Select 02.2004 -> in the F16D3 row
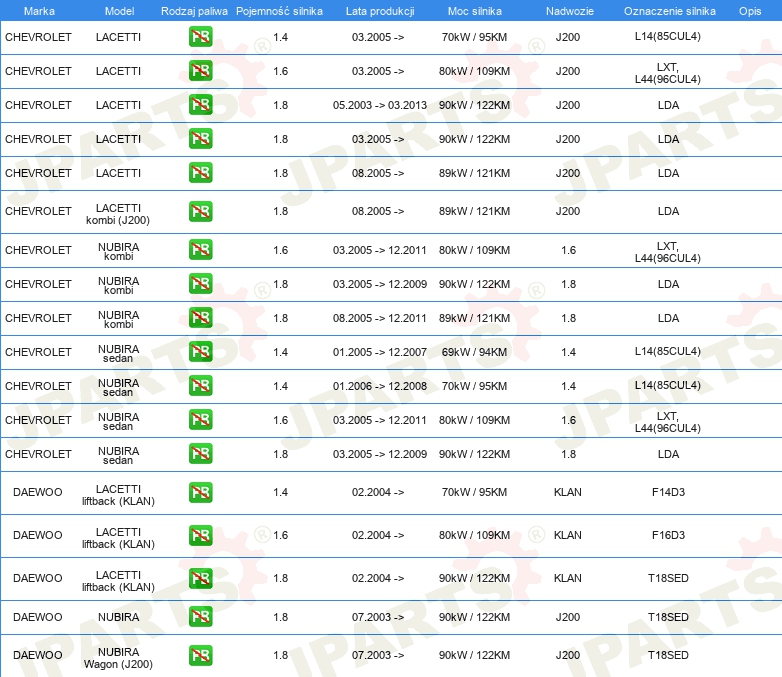The image size is (782, 677). (x=378, y=535)
